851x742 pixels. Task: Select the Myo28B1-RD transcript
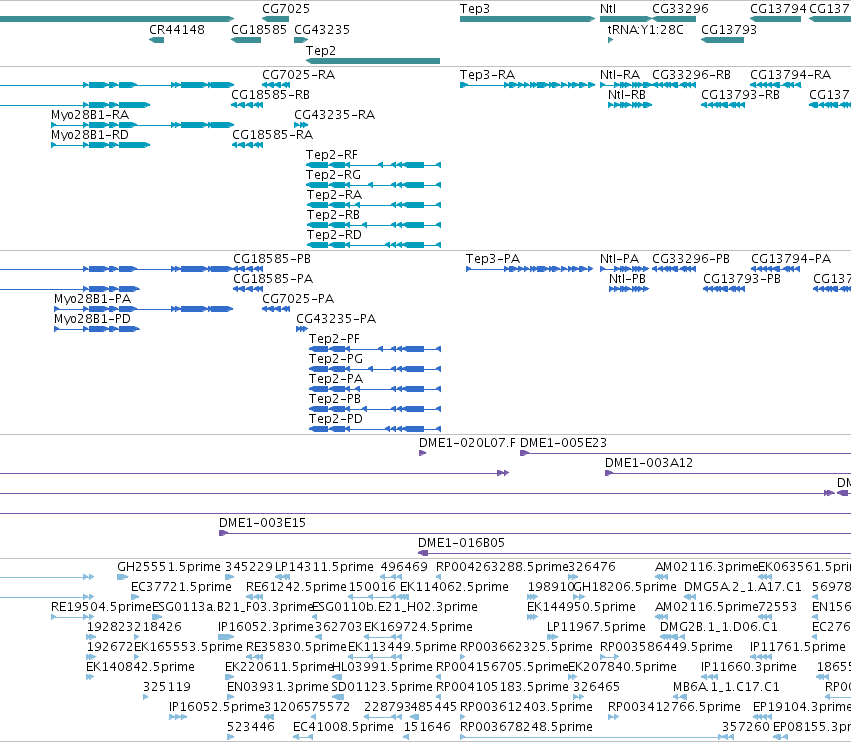pos(100,145)
